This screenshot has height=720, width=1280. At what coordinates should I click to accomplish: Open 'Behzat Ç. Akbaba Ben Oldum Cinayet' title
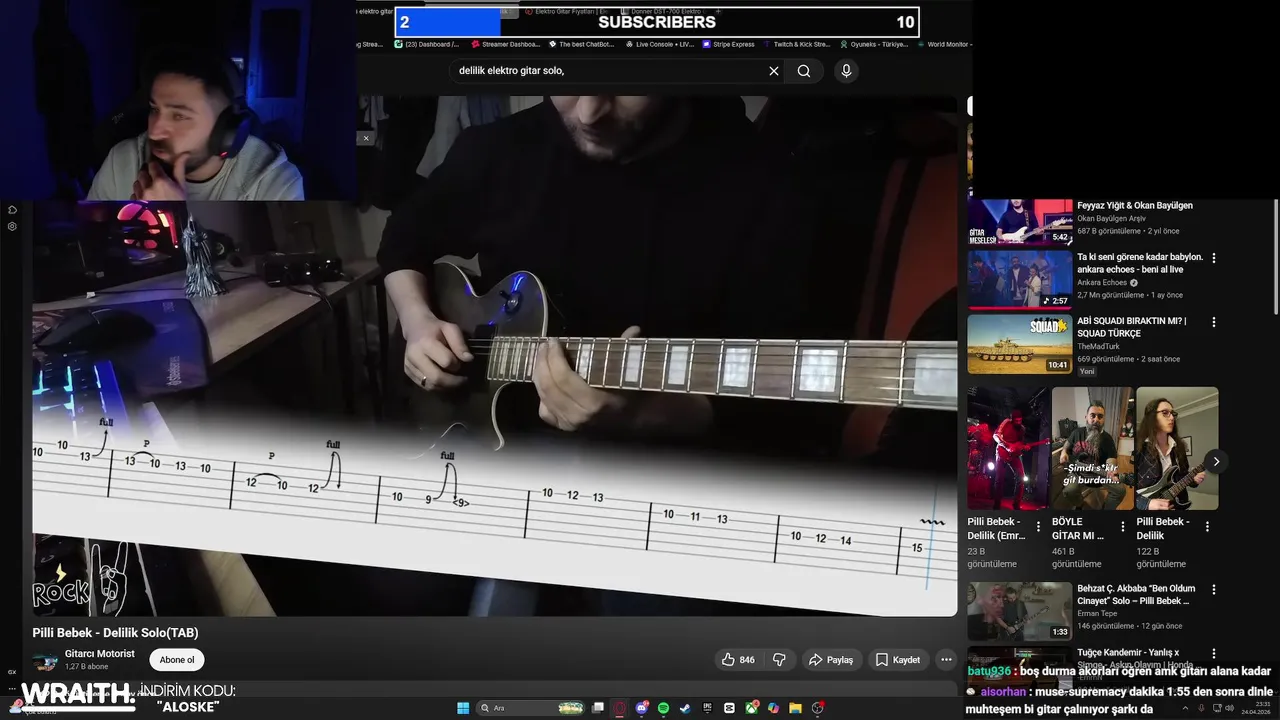(1136, 595)
